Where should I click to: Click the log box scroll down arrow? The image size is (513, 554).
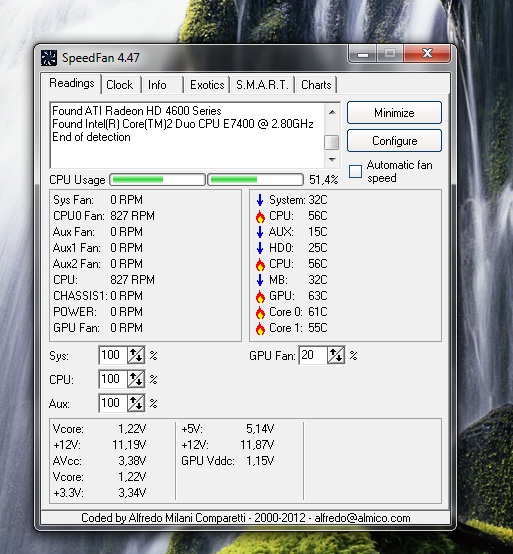pos(332,160)
